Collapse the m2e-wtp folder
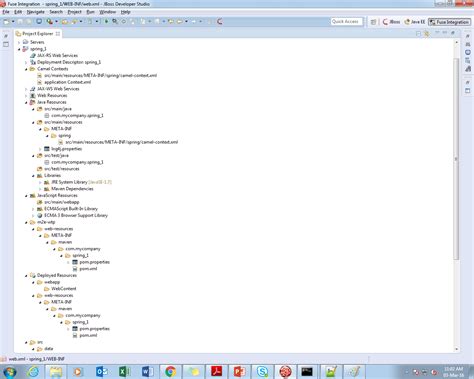Image resolution: width=474 pixels, height=379 pixels. (26, 222)
